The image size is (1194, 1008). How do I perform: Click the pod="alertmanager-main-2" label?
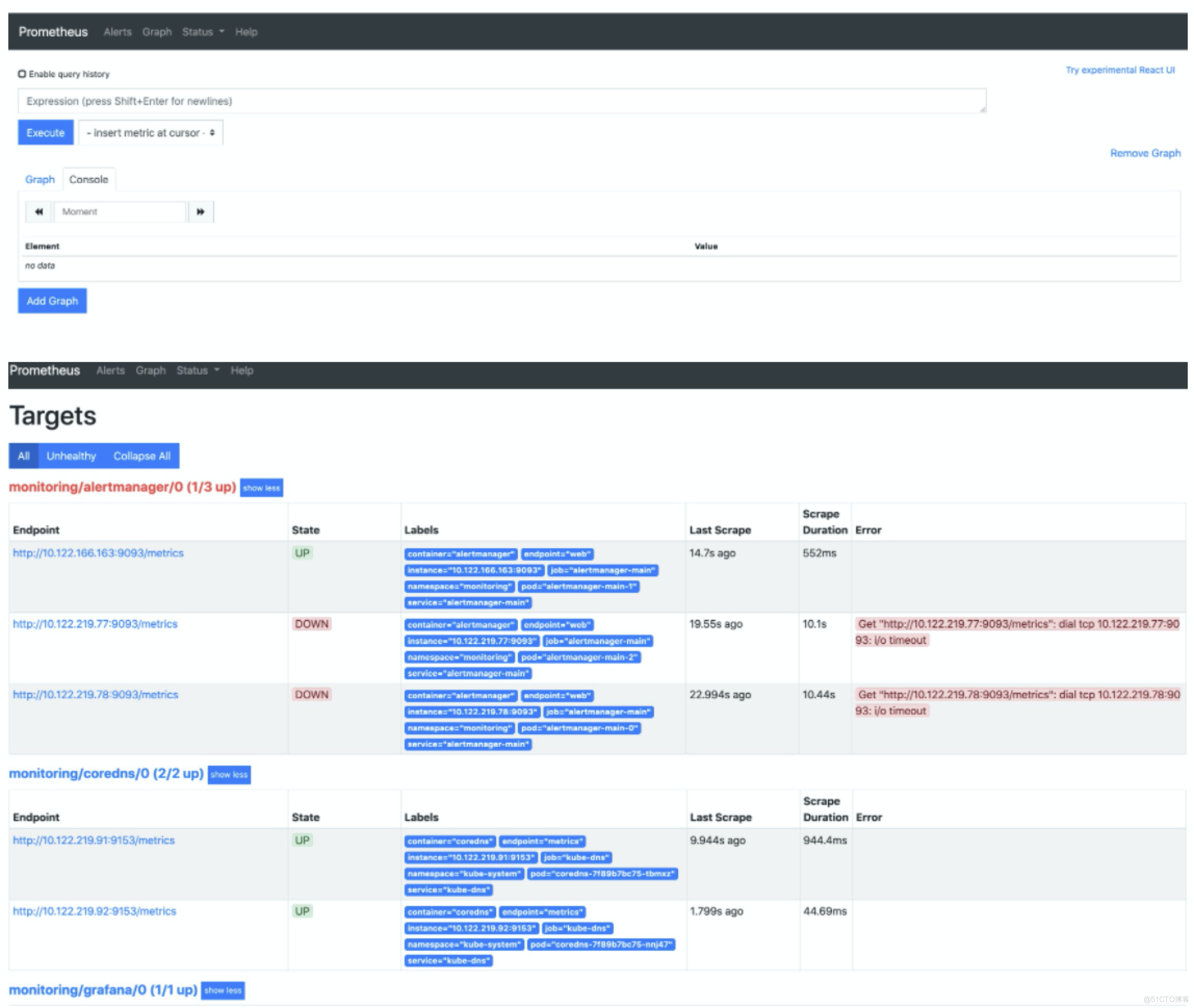point(579,658)
